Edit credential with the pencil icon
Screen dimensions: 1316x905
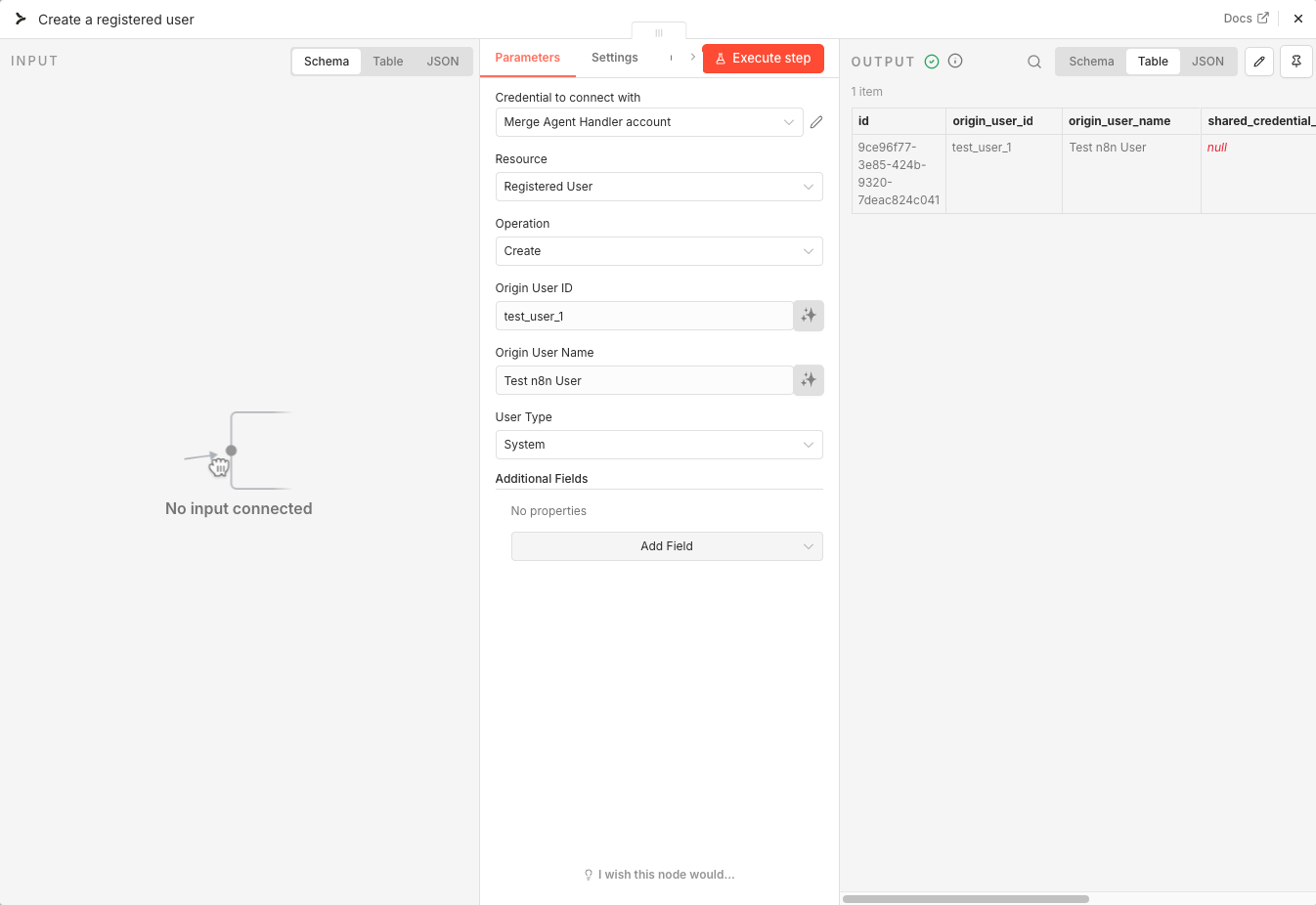click(816, 122)
